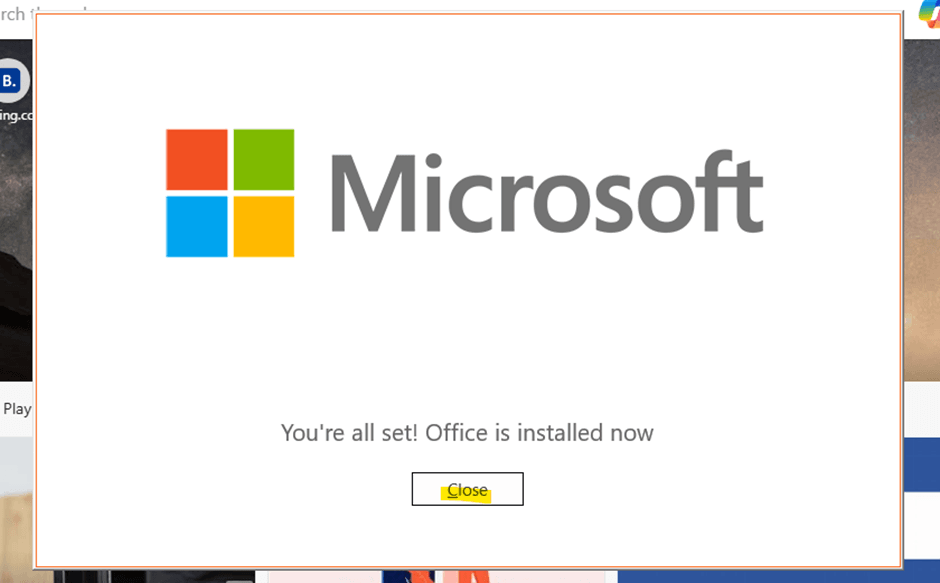Open the Booking.com shortcut icon
The image size is (940, 583).
tap(12, 80)
